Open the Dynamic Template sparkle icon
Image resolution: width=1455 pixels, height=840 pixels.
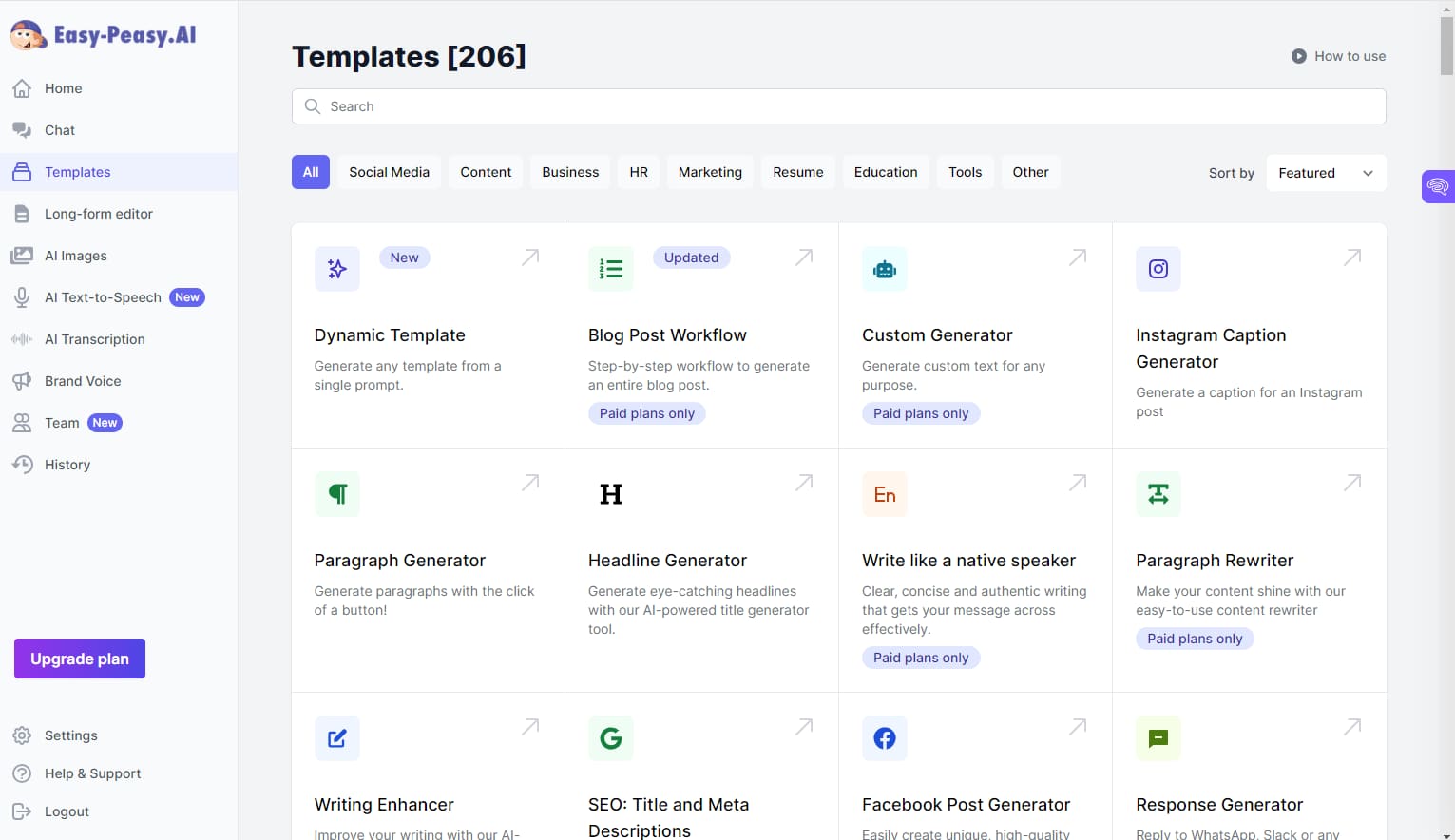click(x=337, y=269)
